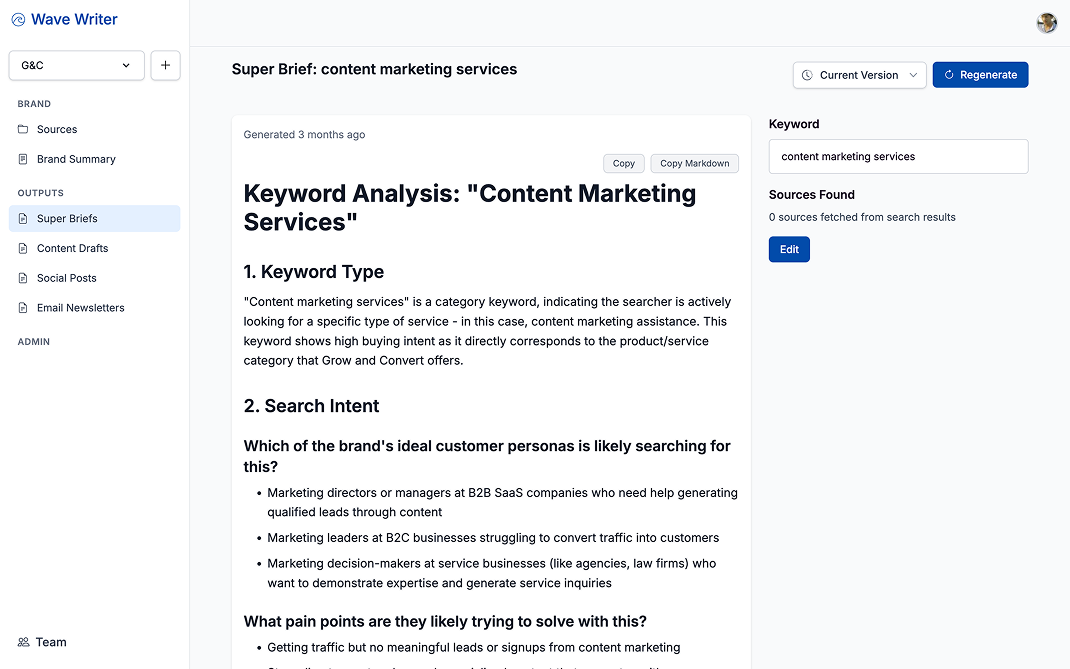Click the Copy button

tap(623, 163)
